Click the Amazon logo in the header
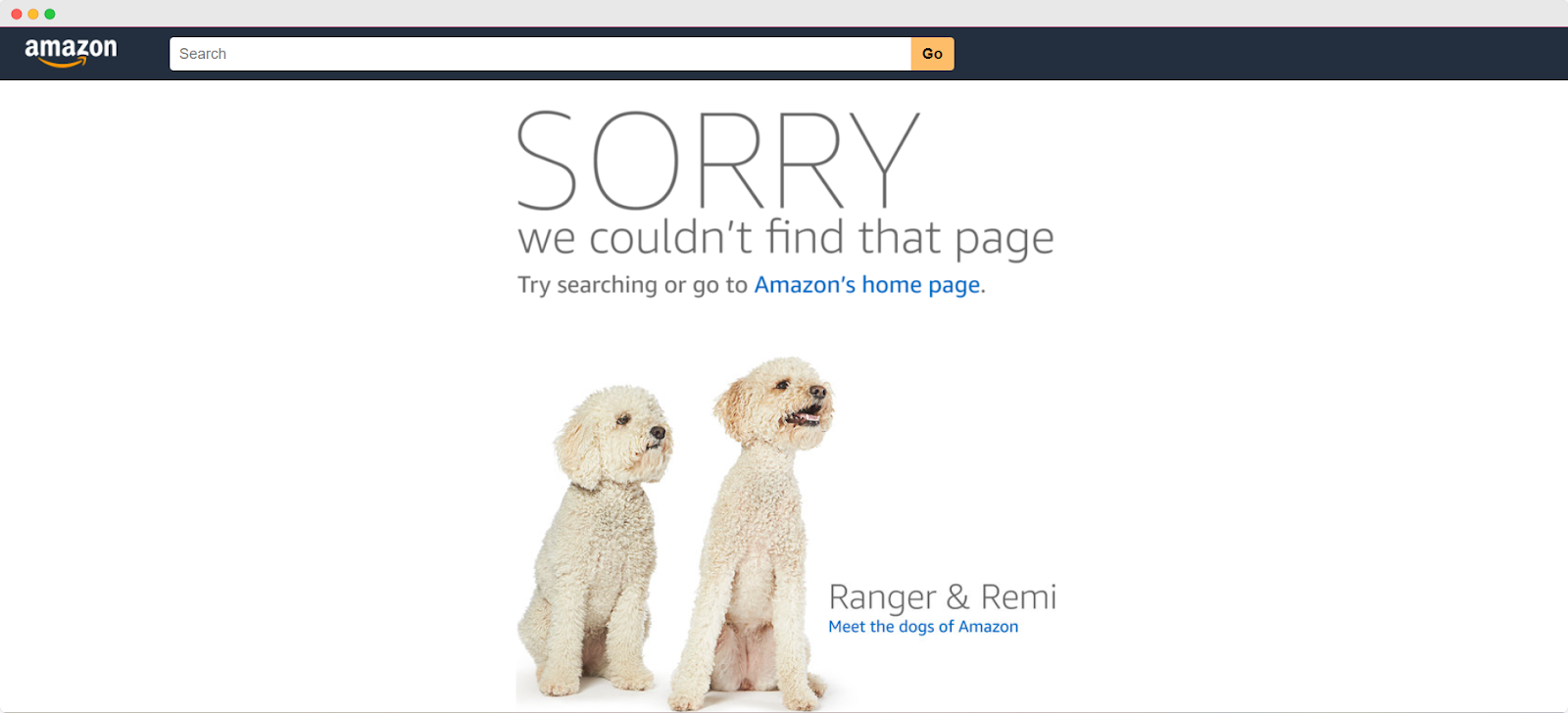 pos(71,53)
